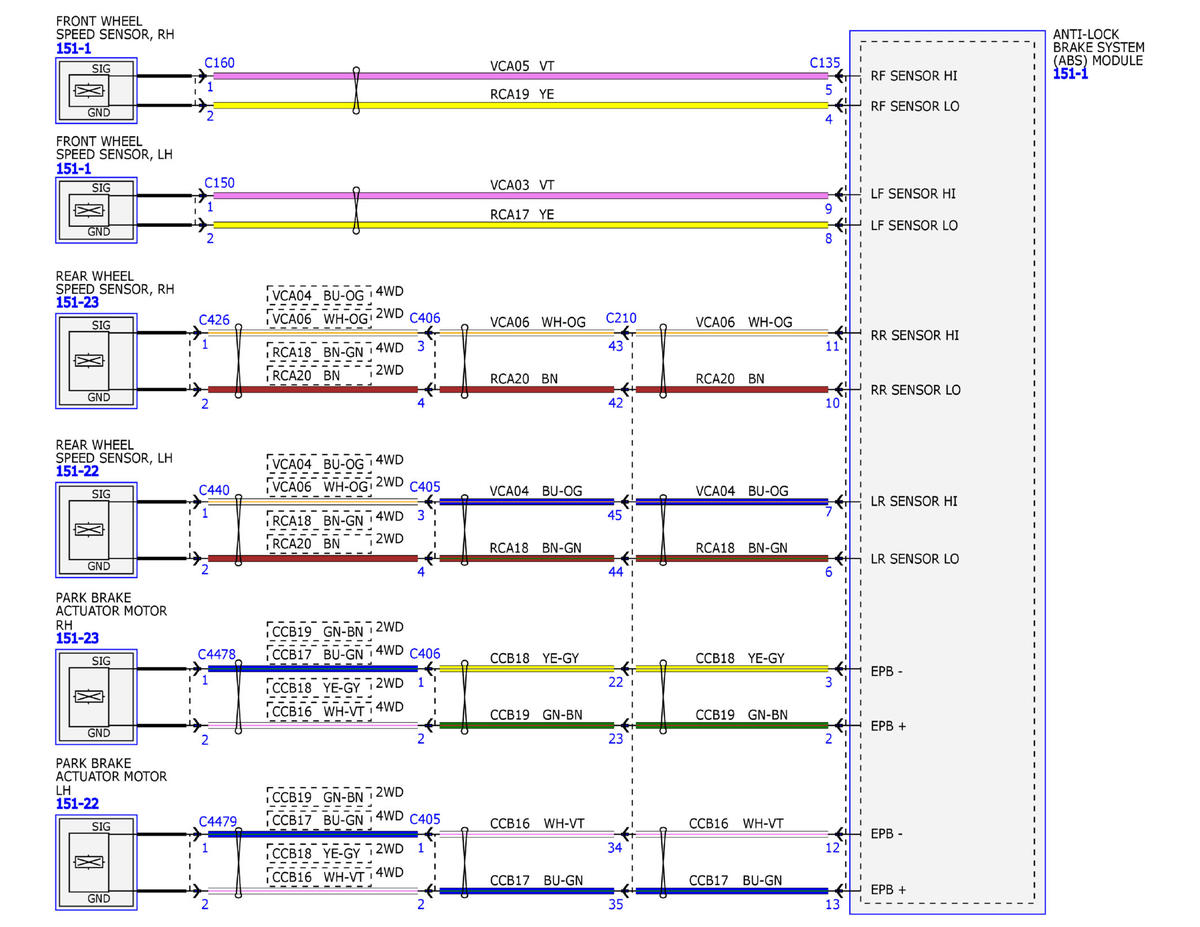Viewport: 1200px width, 927px height.
Task: Click the RR SENSOR HI terminal label
Action: [x=914, y=335]
